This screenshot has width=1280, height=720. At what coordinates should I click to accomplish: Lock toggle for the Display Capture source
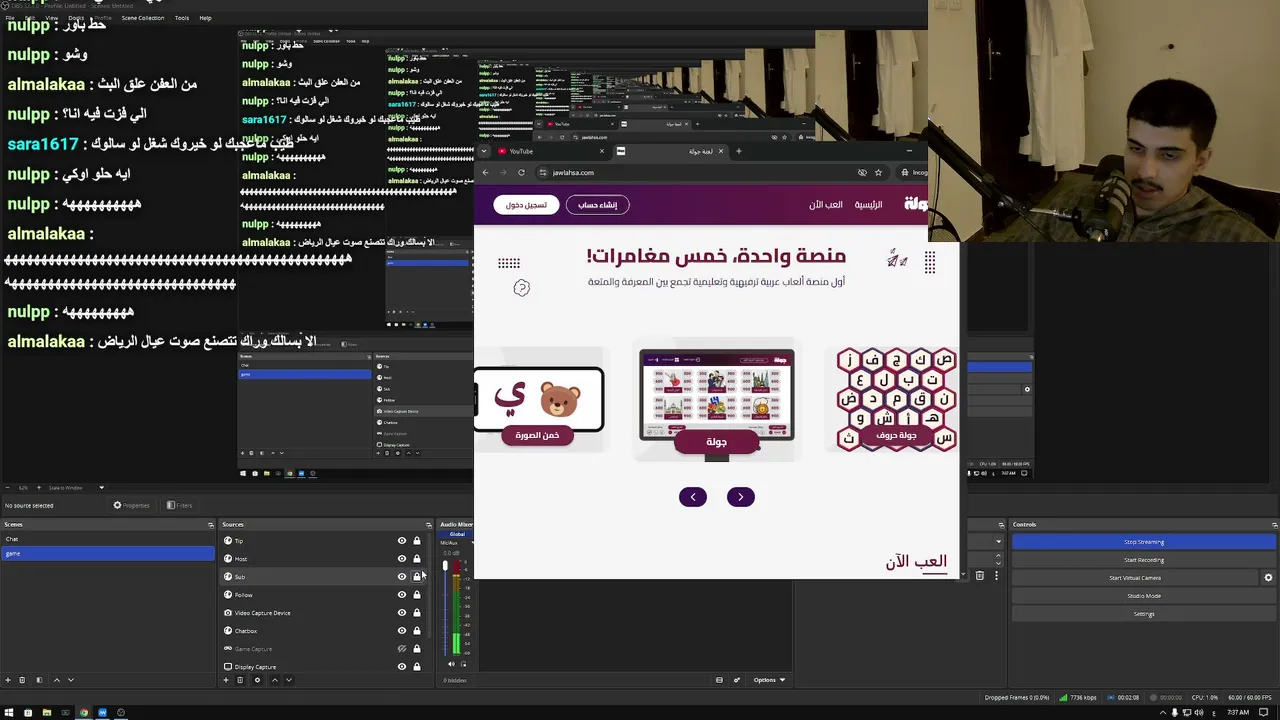(x=417, y=667)
